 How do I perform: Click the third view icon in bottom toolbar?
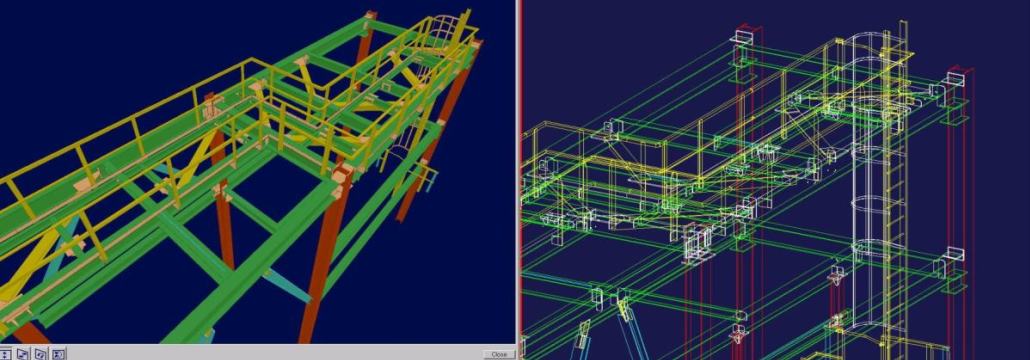click(x=41, y=354)
